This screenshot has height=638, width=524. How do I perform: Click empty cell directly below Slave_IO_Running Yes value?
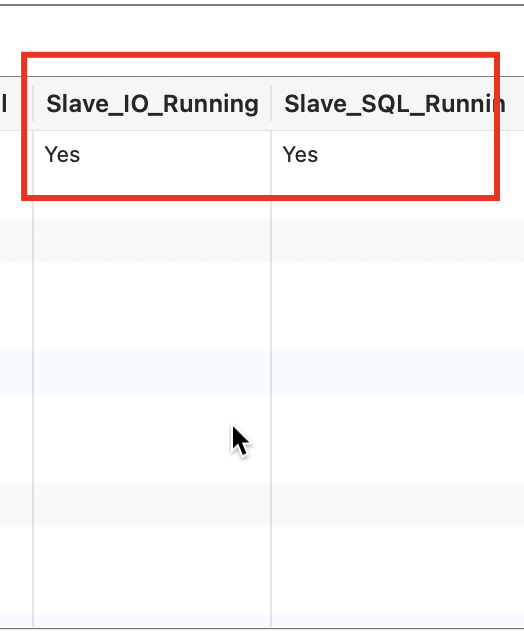click(152, 197)
